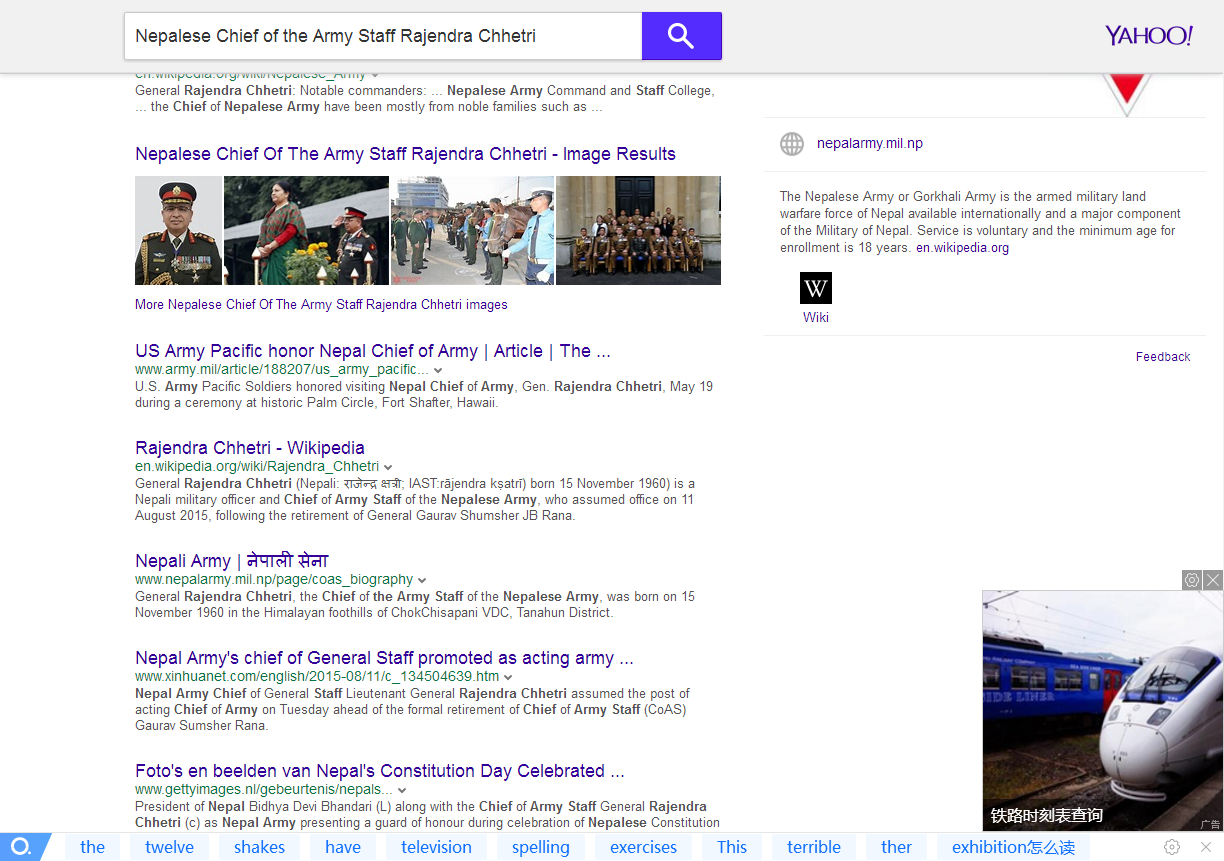This screenshot has width=1224, height=861.
Task: Expand dropdown next to xinhuanet.com URL
Action: coord(508,677)
